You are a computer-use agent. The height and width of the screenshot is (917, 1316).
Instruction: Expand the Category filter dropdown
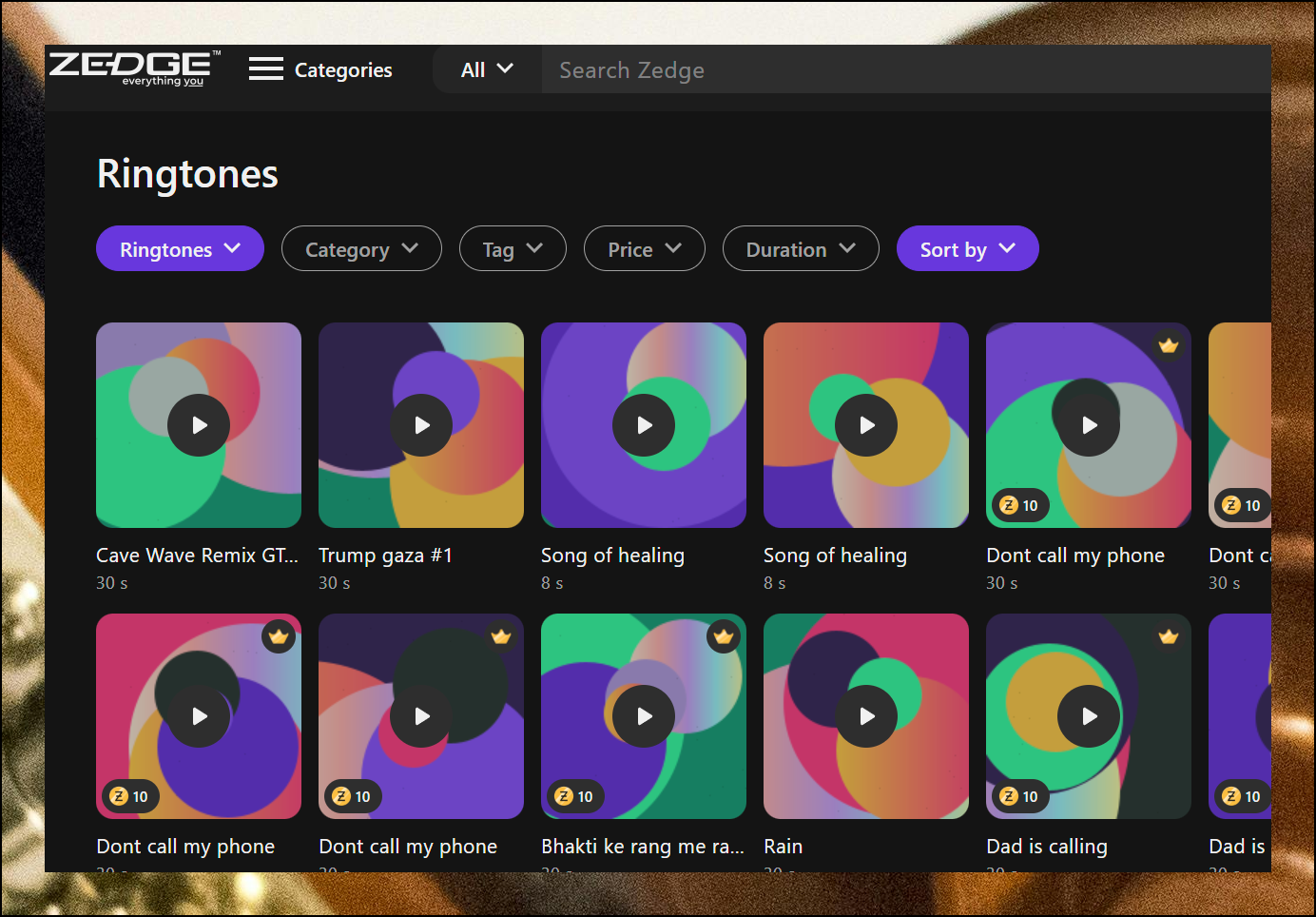pos(361,248)
